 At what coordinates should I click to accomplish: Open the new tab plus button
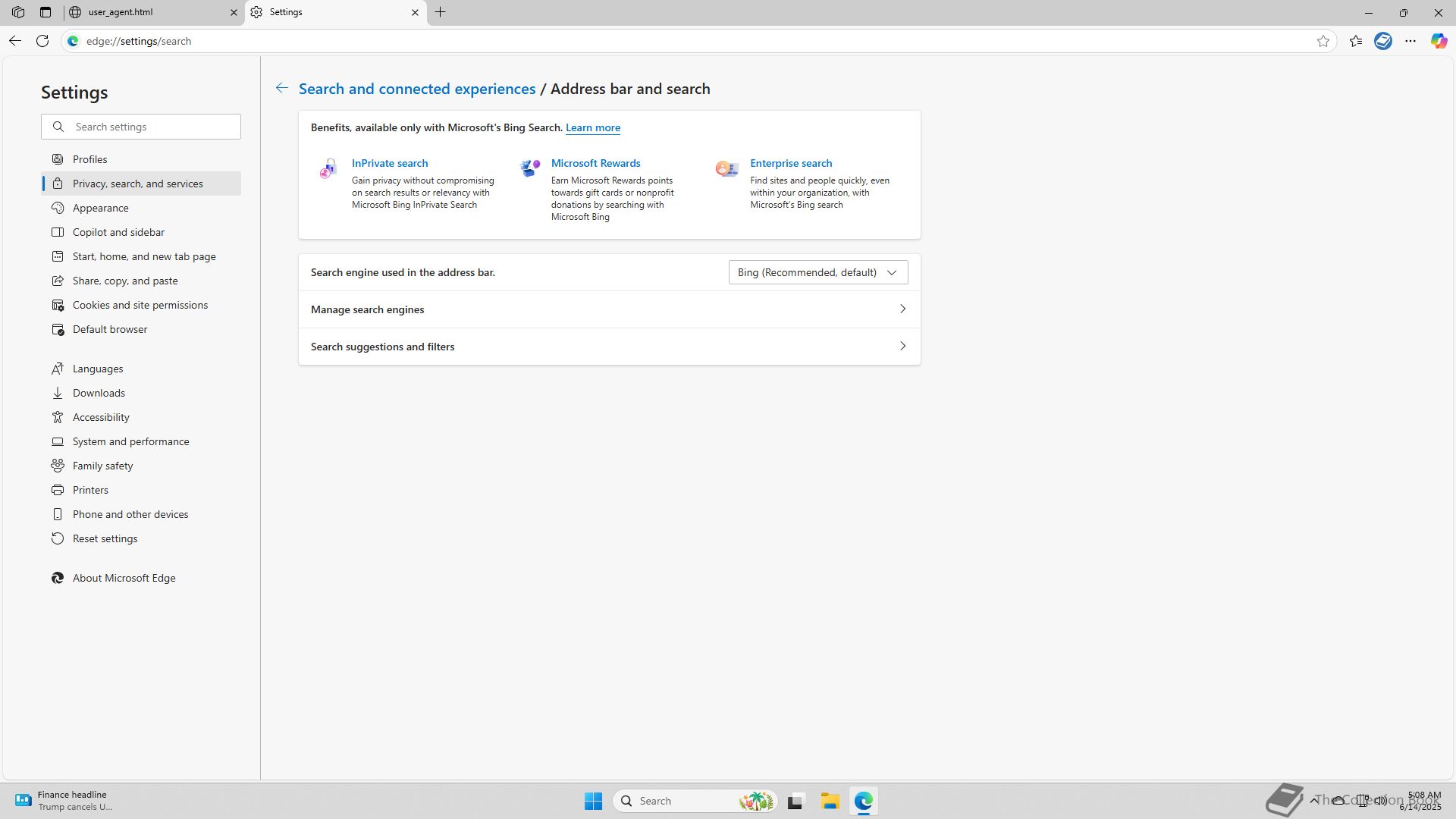tap(441, 12)
